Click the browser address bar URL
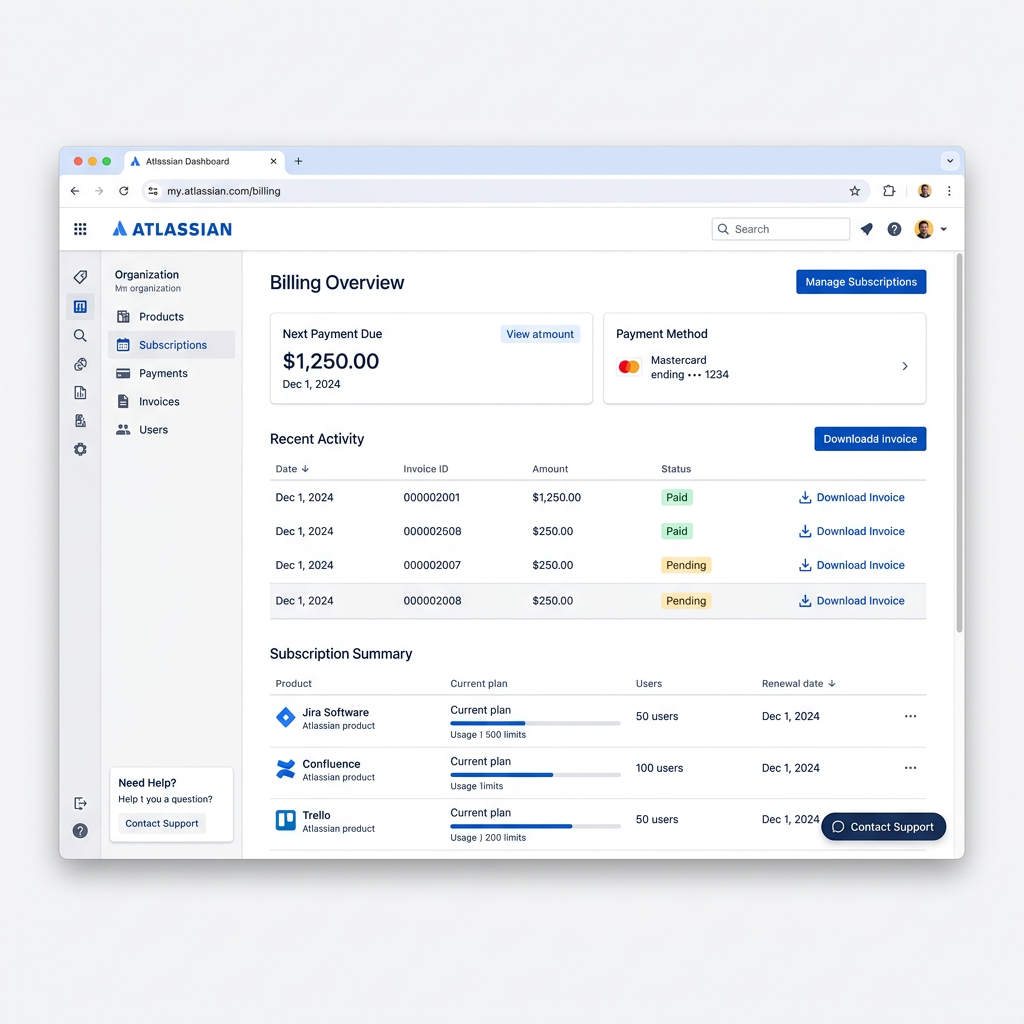The width and height of the screenshot is (1024, 1024). [x=223, y=191]
